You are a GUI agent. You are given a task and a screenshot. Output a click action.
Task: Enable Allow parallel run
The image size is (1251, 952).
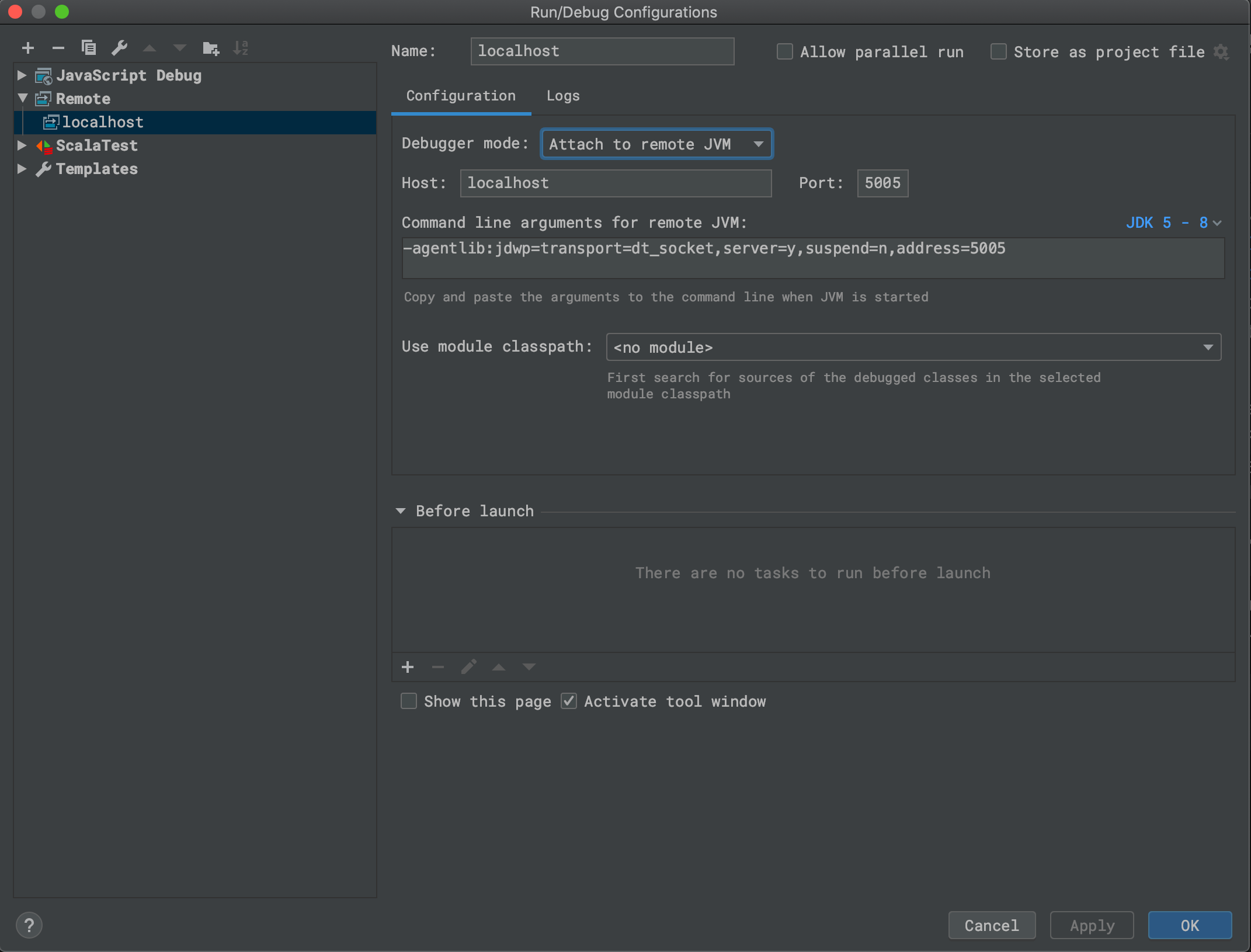click(785, 52)
